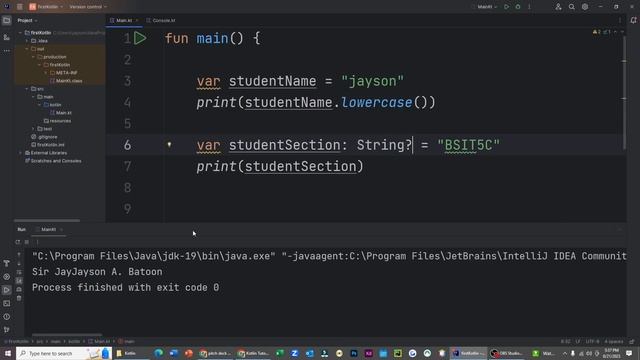Viewport: 640px width, 360px height.
Task: Expand the .idea folder
Action: coord(27,41)
